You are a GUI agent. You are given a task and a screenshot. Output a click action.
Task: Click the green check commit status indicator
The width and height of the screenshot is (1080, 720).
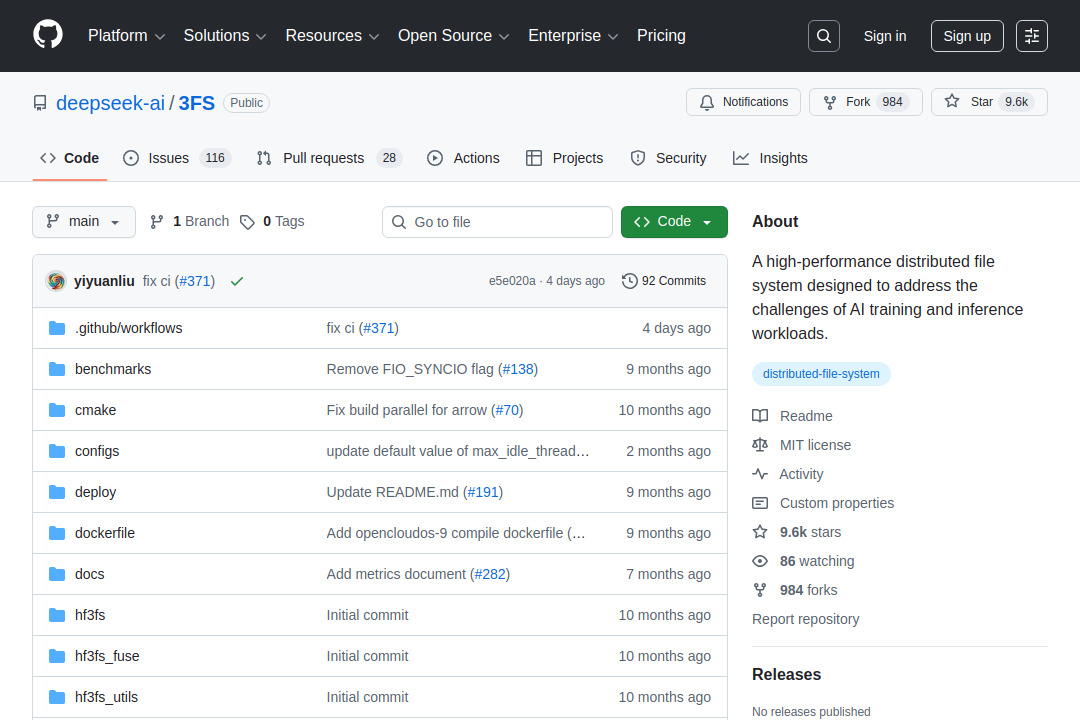click(x=237, y=281)
